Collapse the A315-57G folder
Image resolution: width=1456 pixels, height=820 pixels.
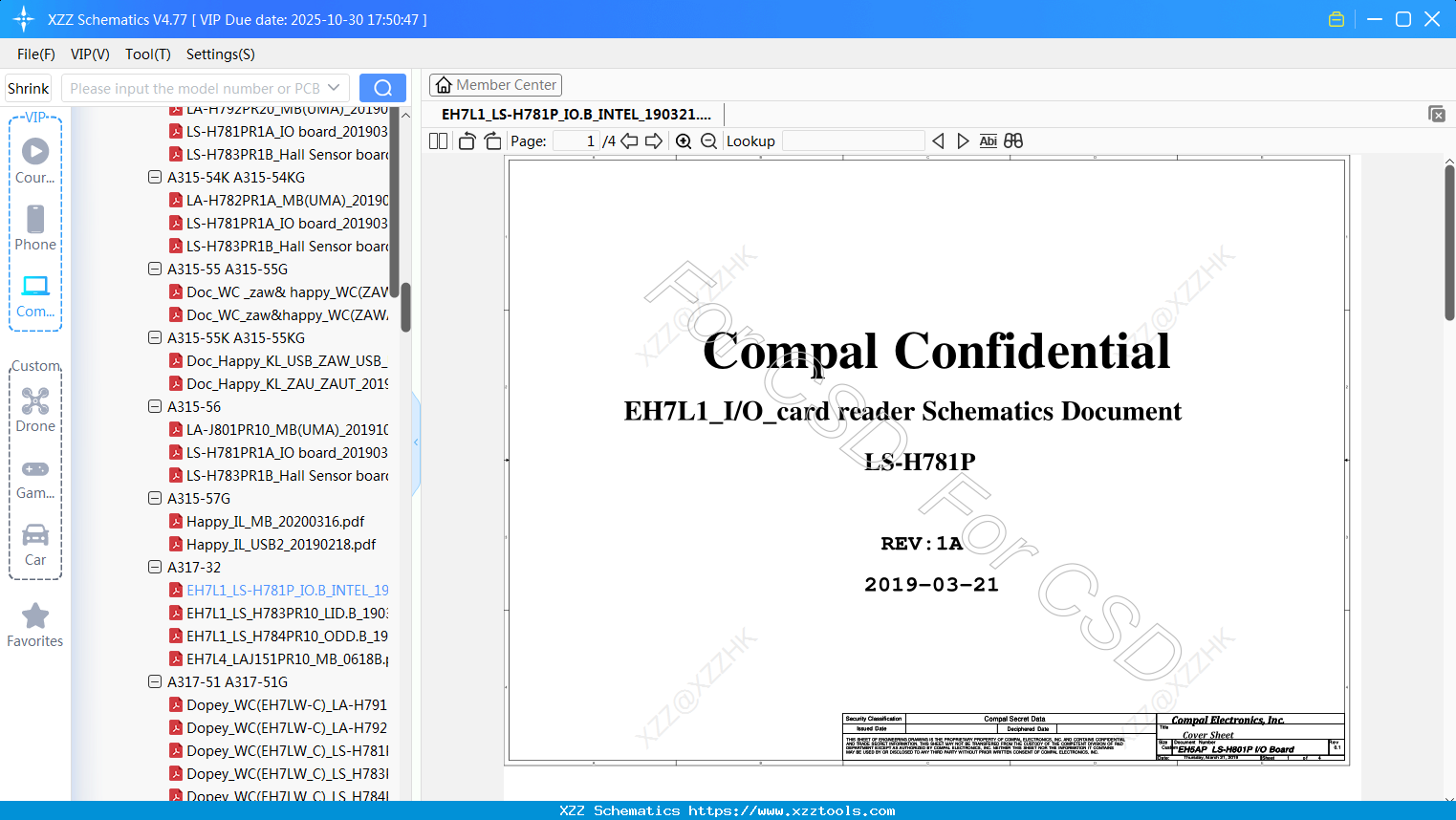click(155, 498)
